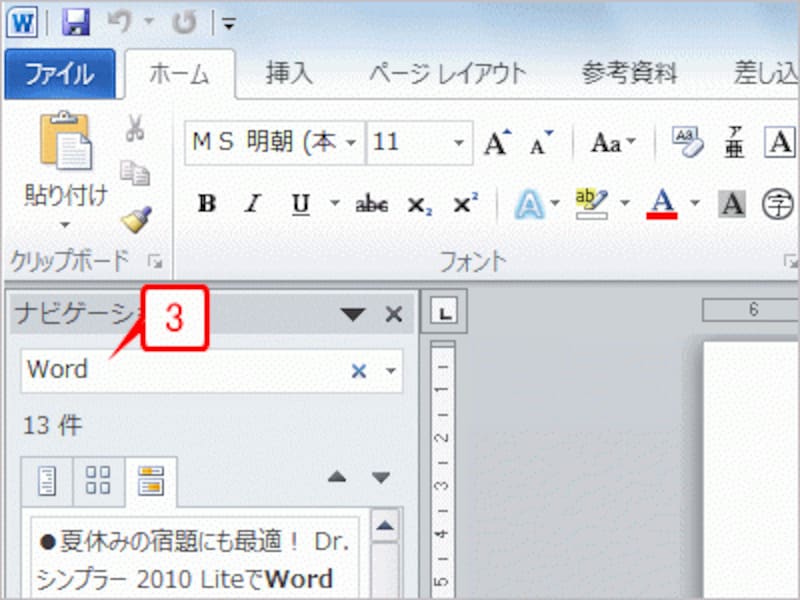Apply text effects with the glowing A icon
The width and height of the screenshot is (800, 600).
tap(529, 204)
